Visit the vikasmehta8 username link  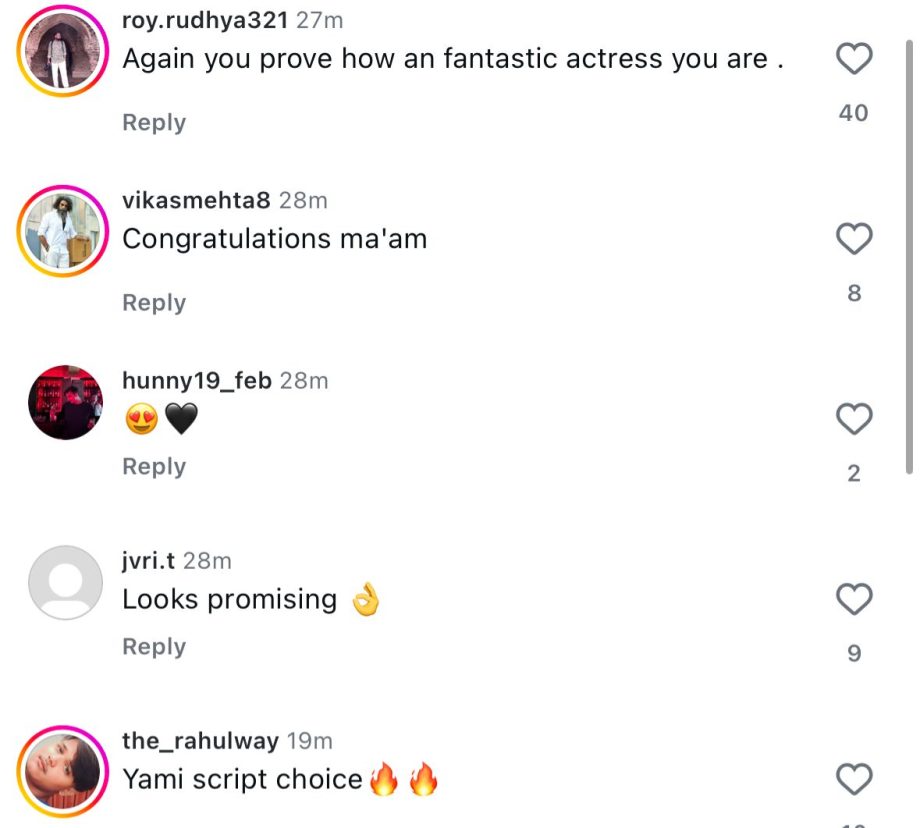[196, 200]
